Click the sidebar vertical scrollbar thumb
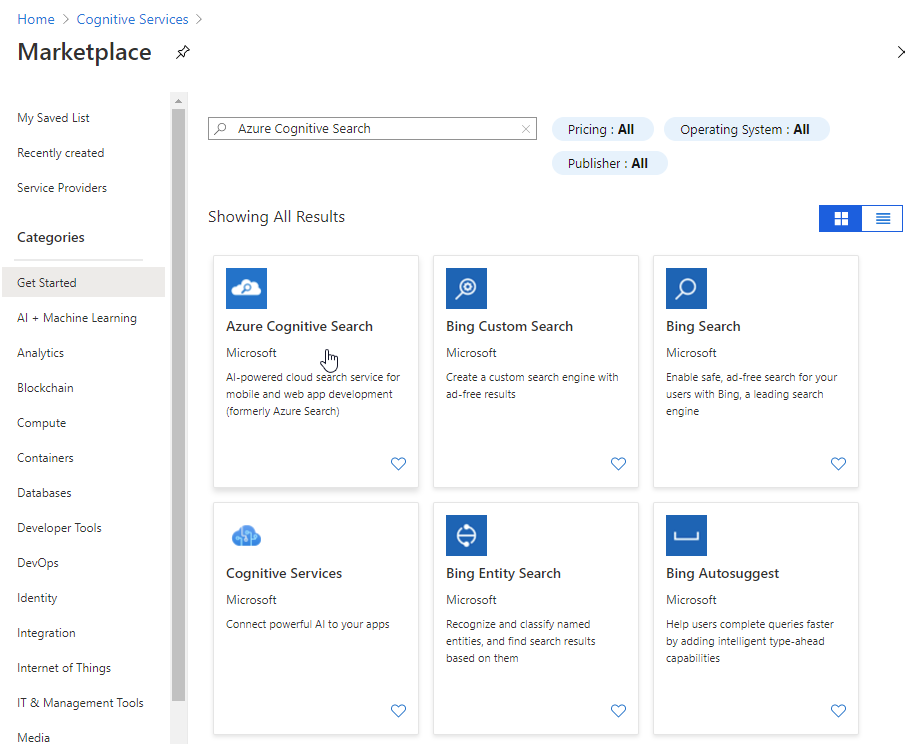This screenshot has width=905, height=744. coord(178,405)
